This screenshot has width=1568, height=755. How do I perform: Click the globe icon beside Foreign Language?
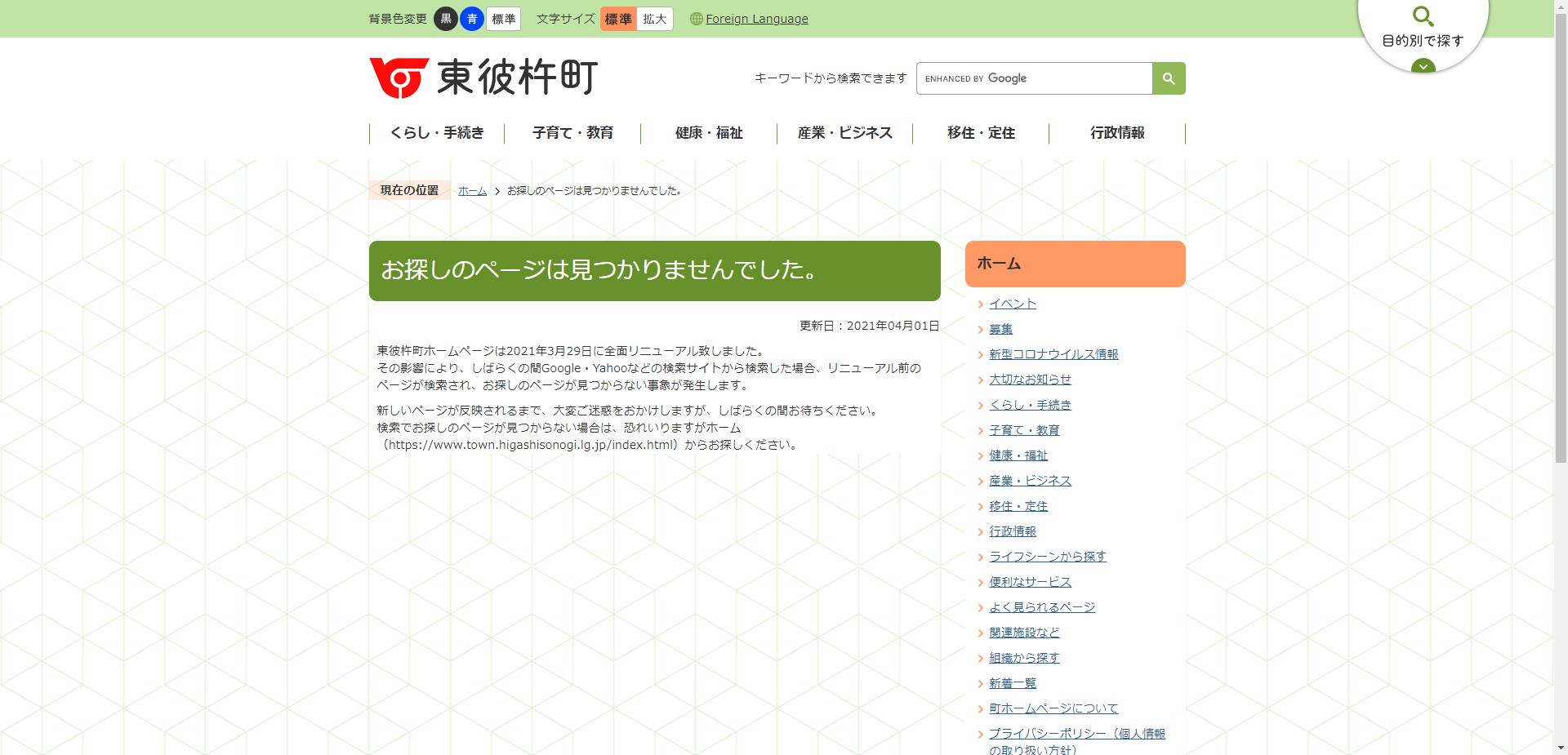tap(695, 18)
